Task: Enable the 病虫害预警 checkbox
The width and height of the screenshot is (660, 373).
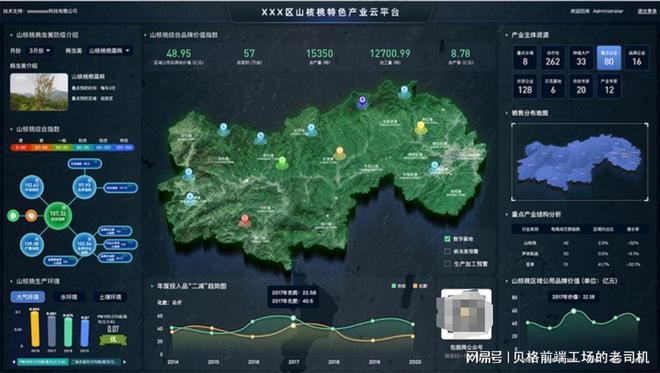Action: (x=447, y=251)
